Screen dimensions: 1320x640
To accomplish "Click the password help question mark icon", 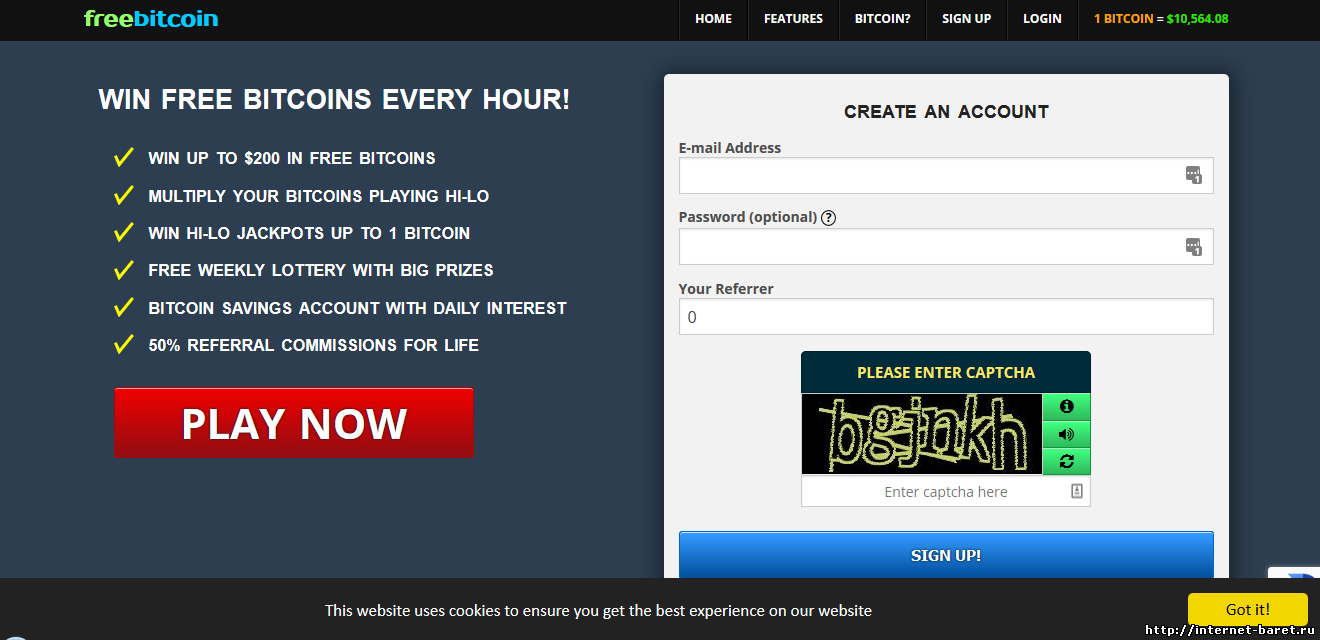I will coord(828,218).
